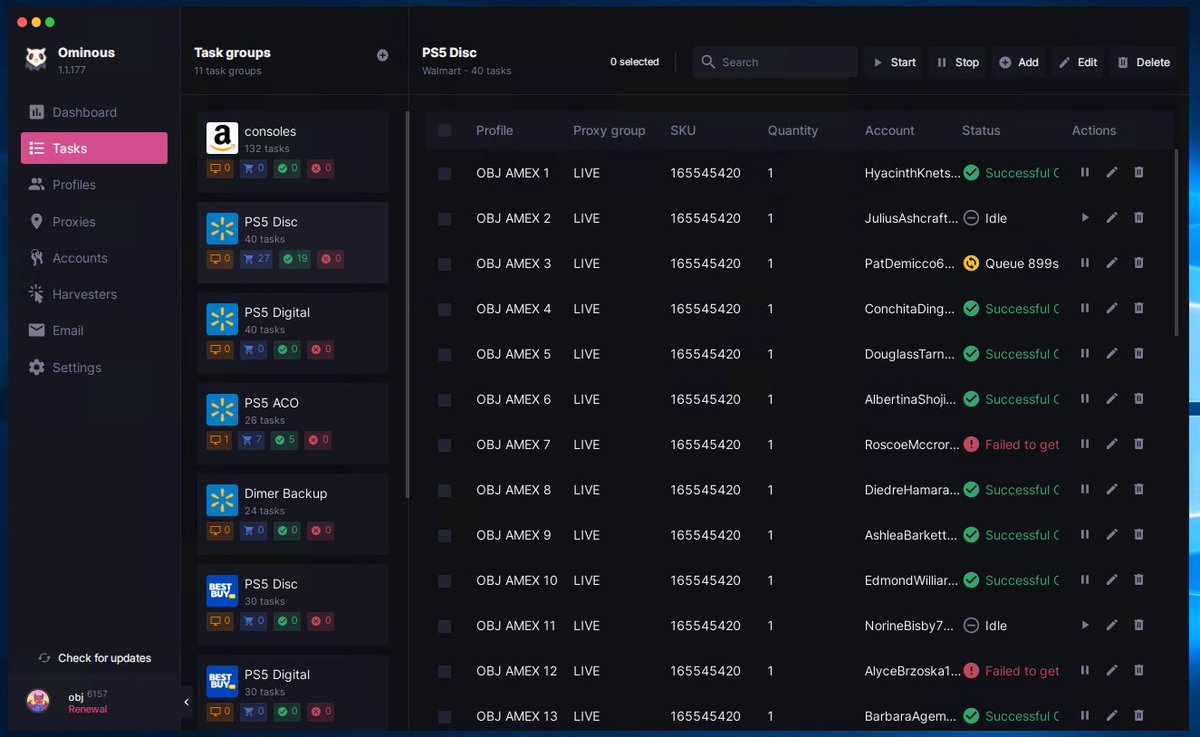
Task: Pause the OBJ AMEX 13 task
Action: tap(1085, 716)
